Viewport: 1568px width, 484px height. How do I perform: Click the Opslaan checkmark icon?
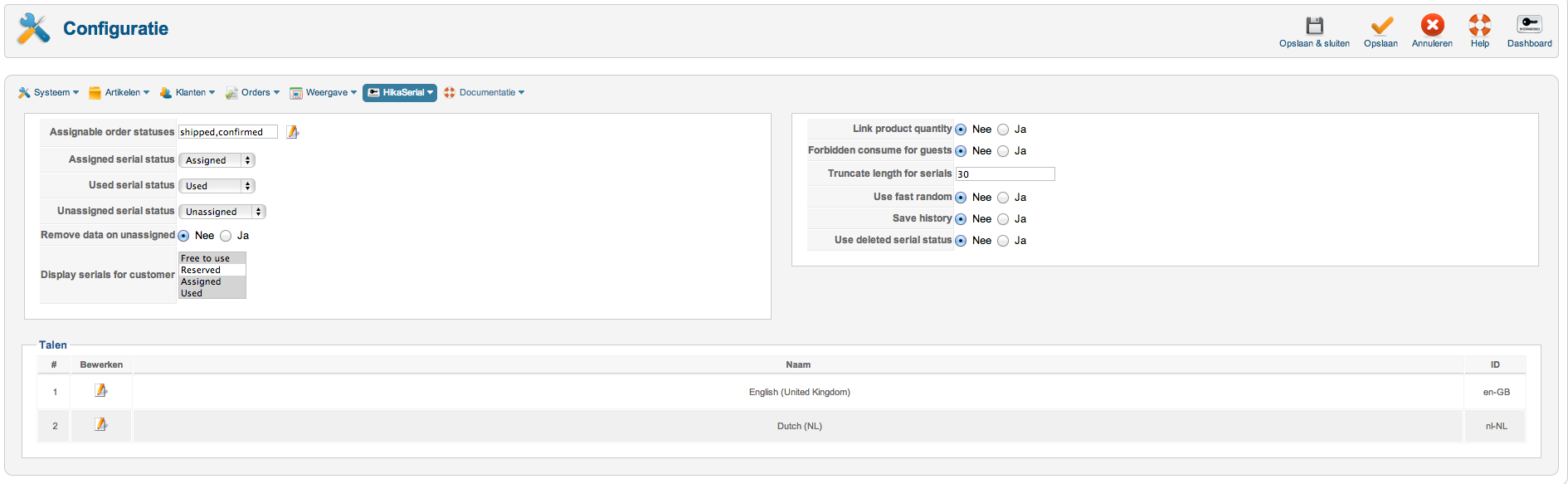(1381, 26)
